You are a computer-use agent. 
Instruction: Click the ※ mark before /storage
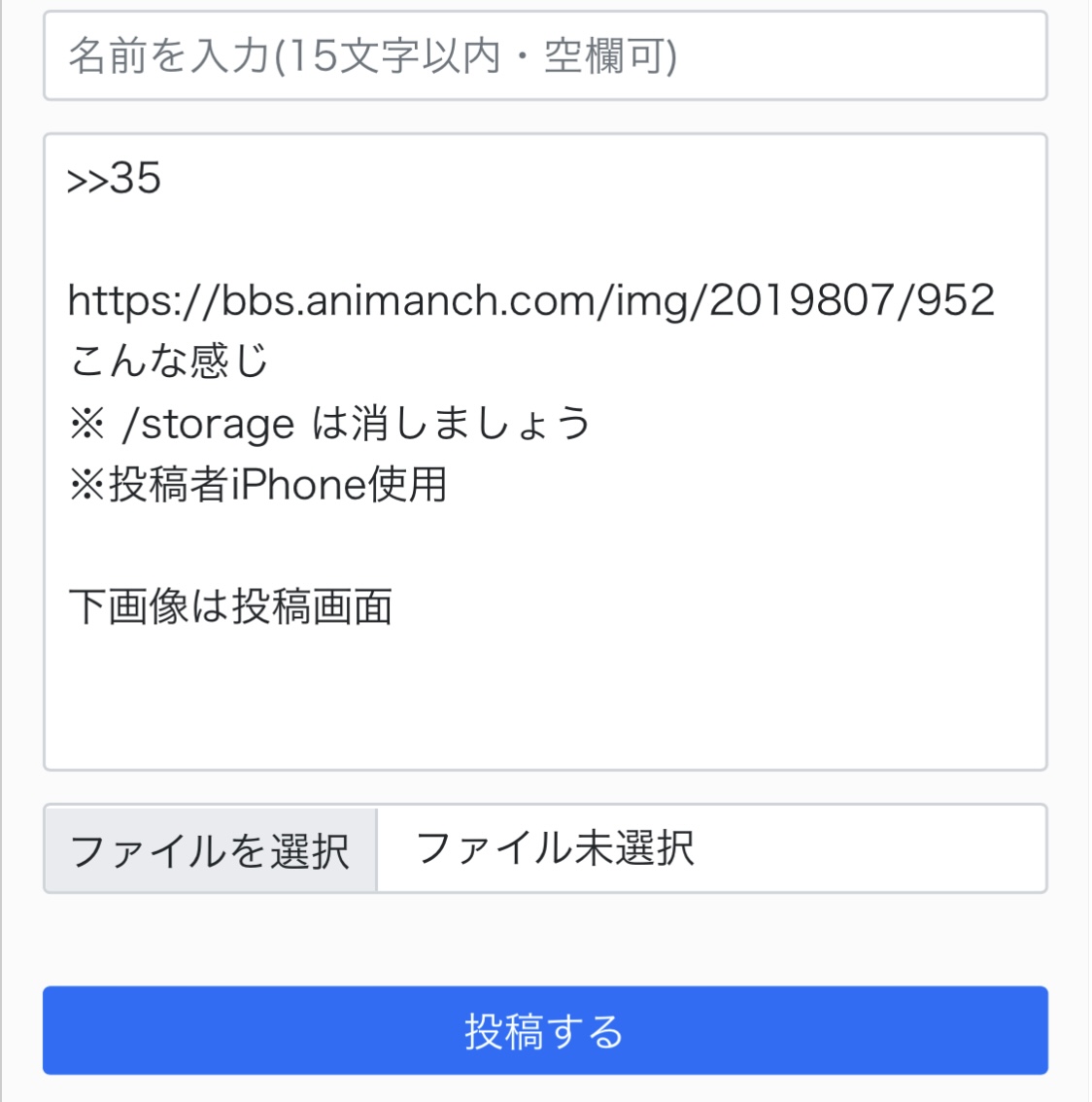click(x=86, y=424)
